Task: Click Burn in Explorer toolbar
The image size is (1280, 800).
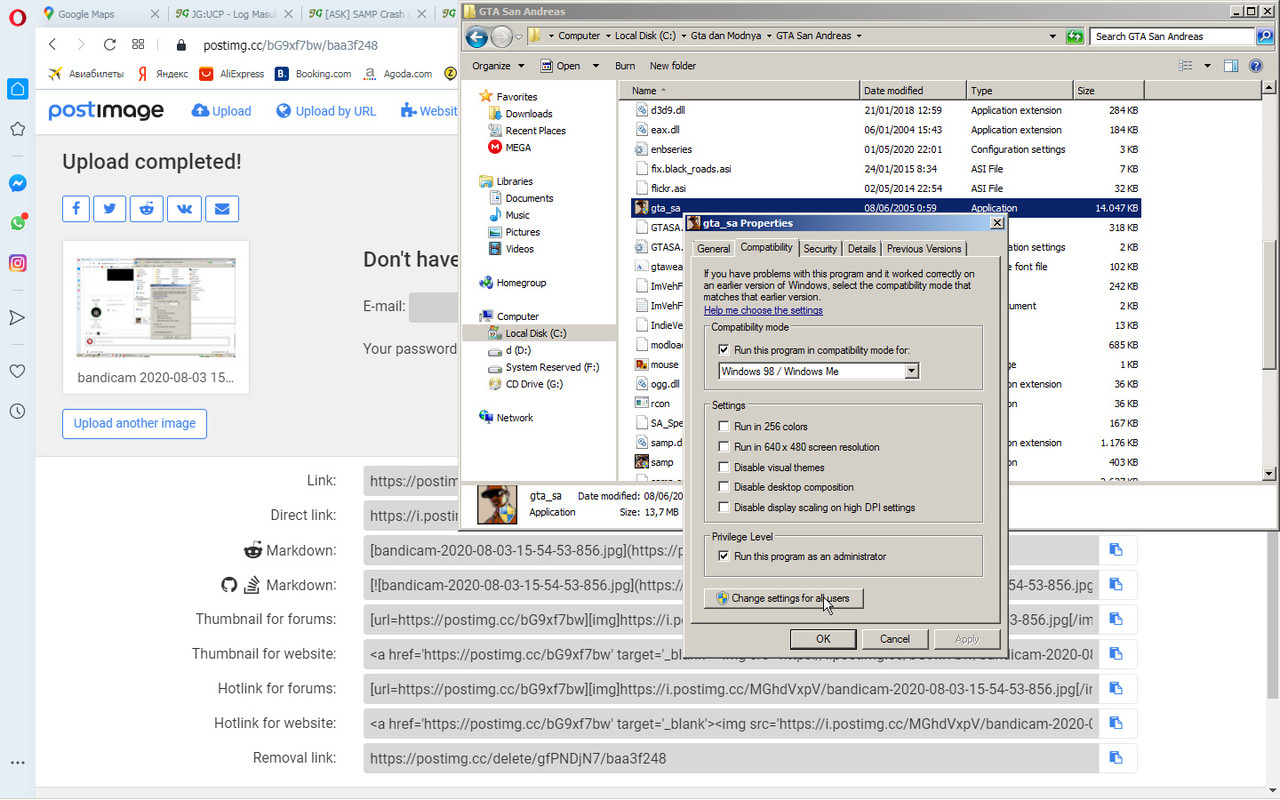Action: (625, 66)
